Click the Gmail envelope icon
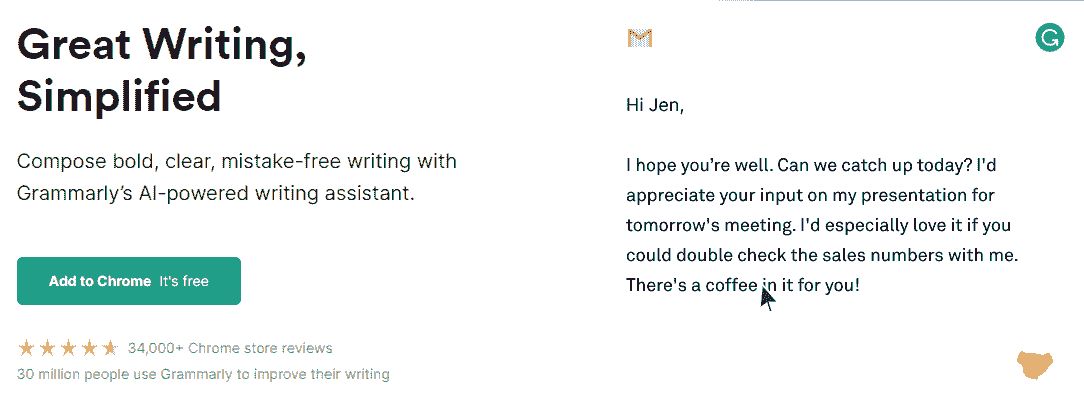Image resolution: width=1084 pixels, height=401 pixels. (639, 38)
